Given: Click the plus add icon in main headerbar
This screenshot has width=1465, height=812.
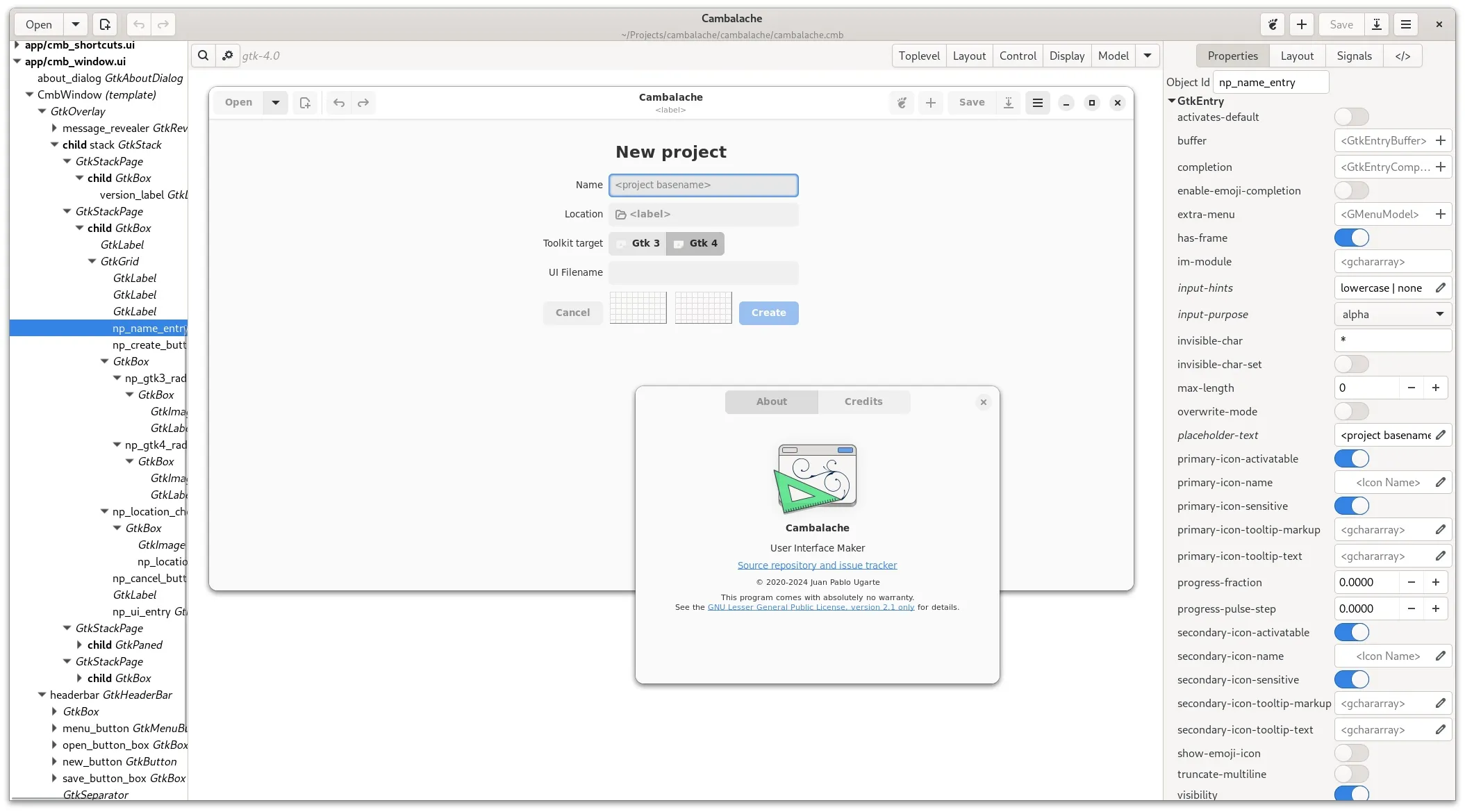Looking at the screenshot, I should point(1302,24).
